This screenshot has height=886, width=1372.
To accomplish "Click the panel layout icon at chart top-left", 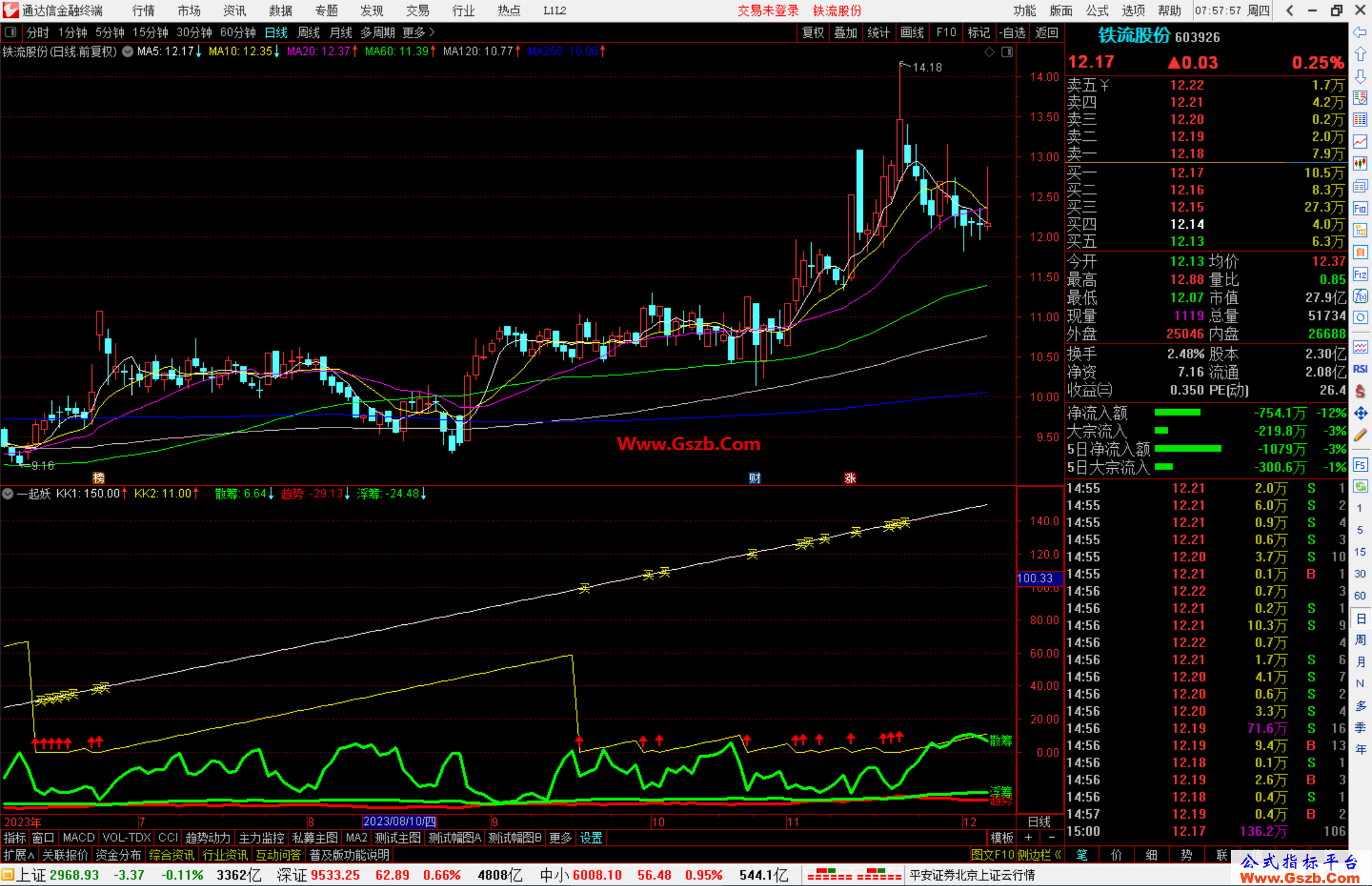I will [x=11, y=32].
